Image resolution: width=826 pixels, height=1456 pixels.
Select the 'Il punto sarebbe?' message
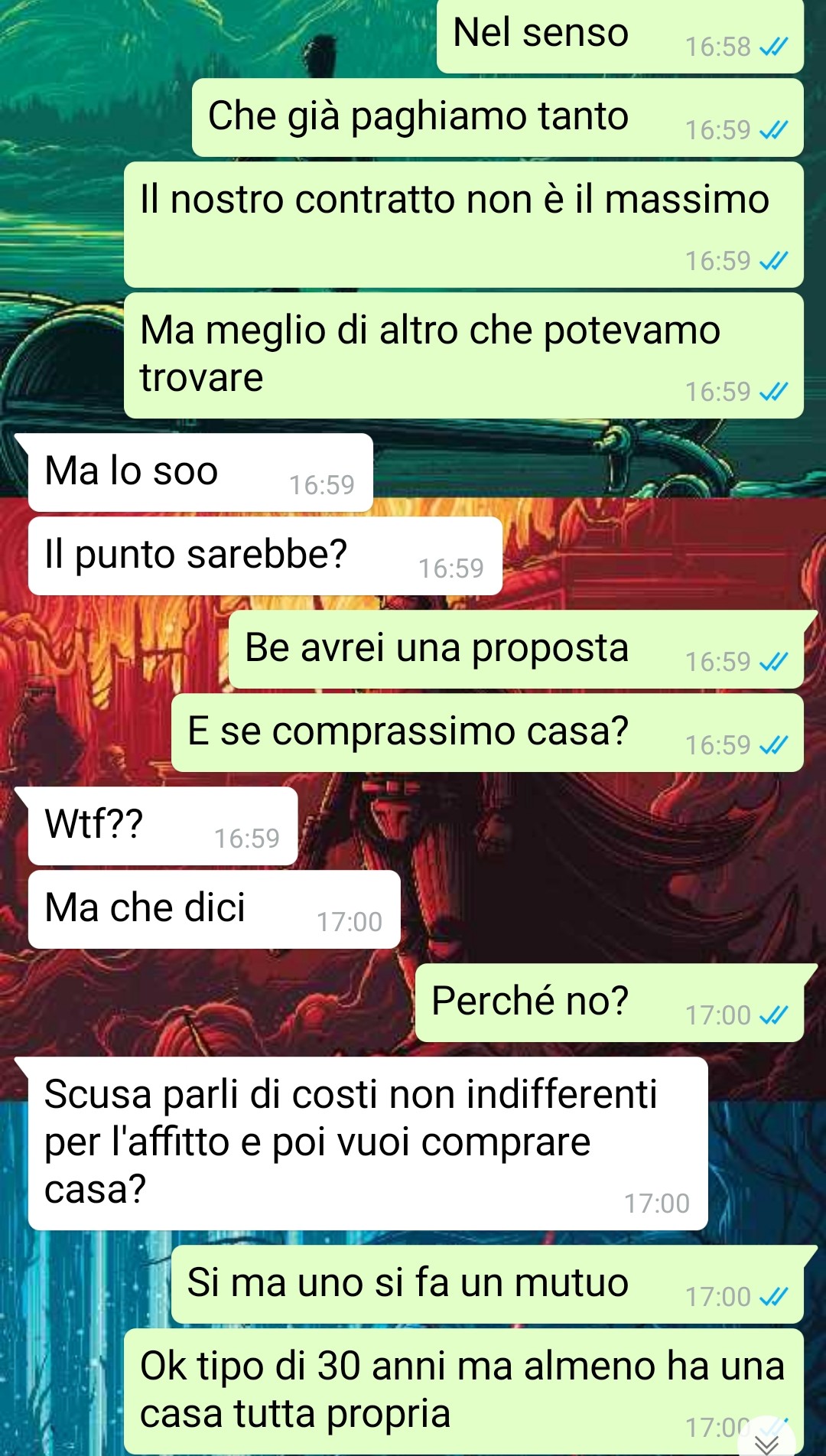point(265,556)
